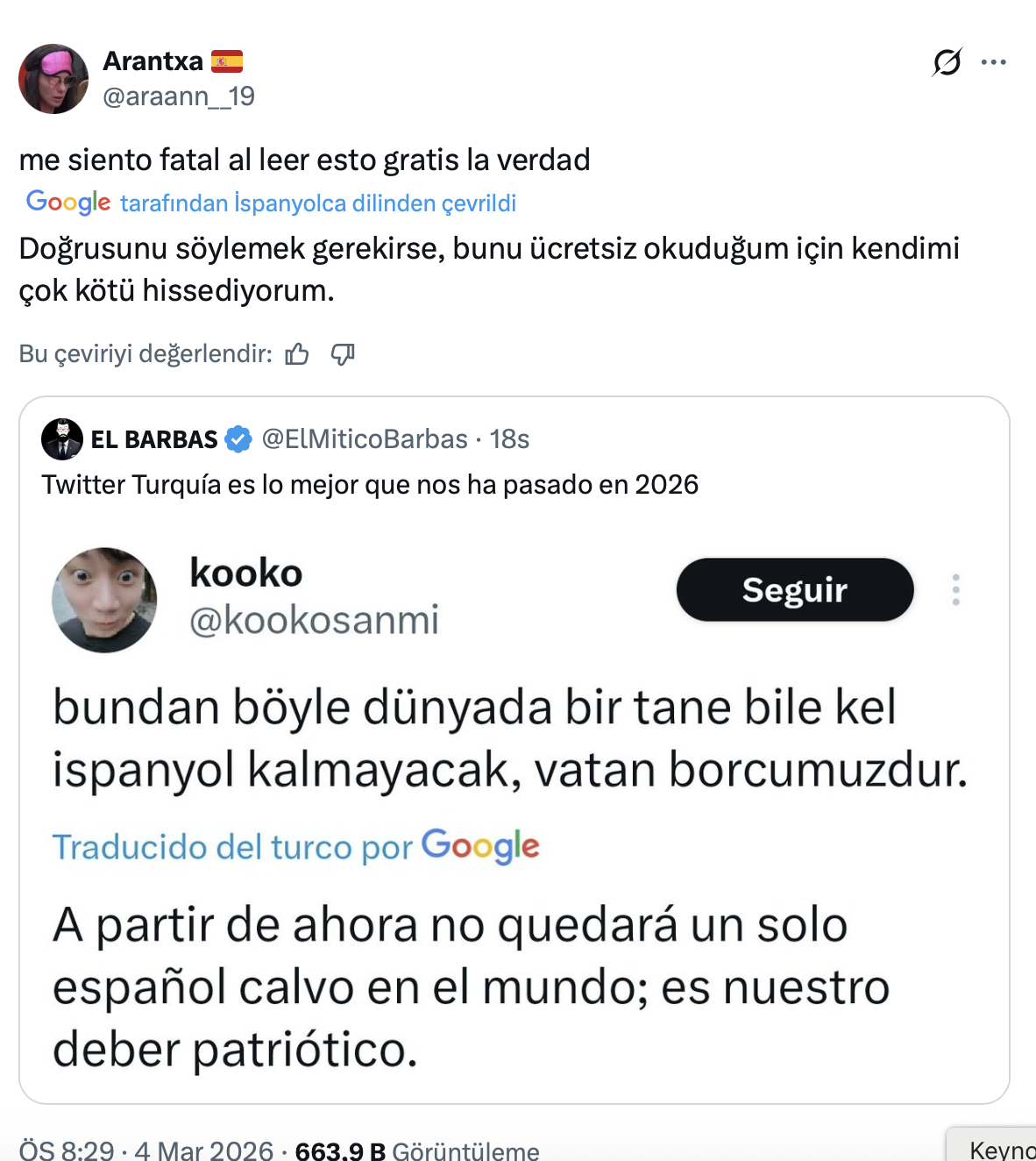The image size is (1036, 1161).
Task: Click the verified badge next to EL BARBAS
Action: 238,438
